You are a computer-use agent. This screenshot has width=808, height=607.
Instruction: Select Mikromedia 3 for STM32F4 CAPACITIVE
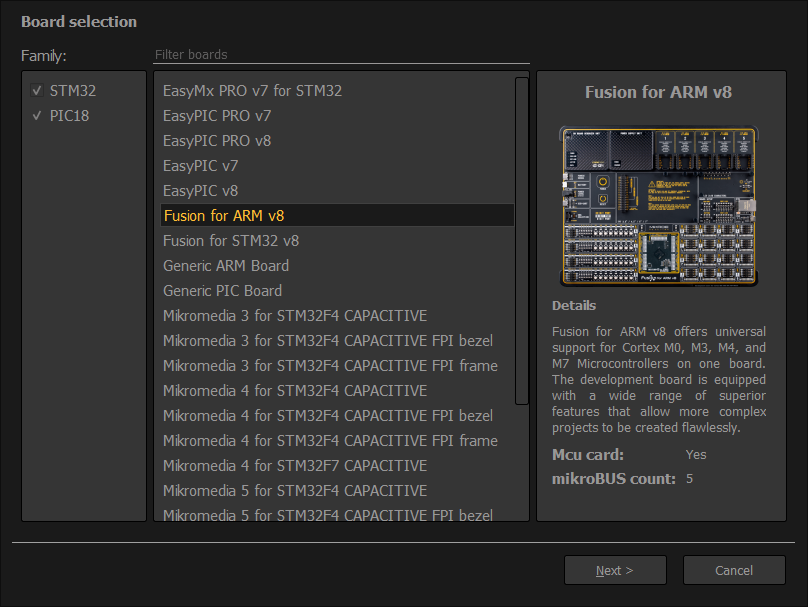338,316
